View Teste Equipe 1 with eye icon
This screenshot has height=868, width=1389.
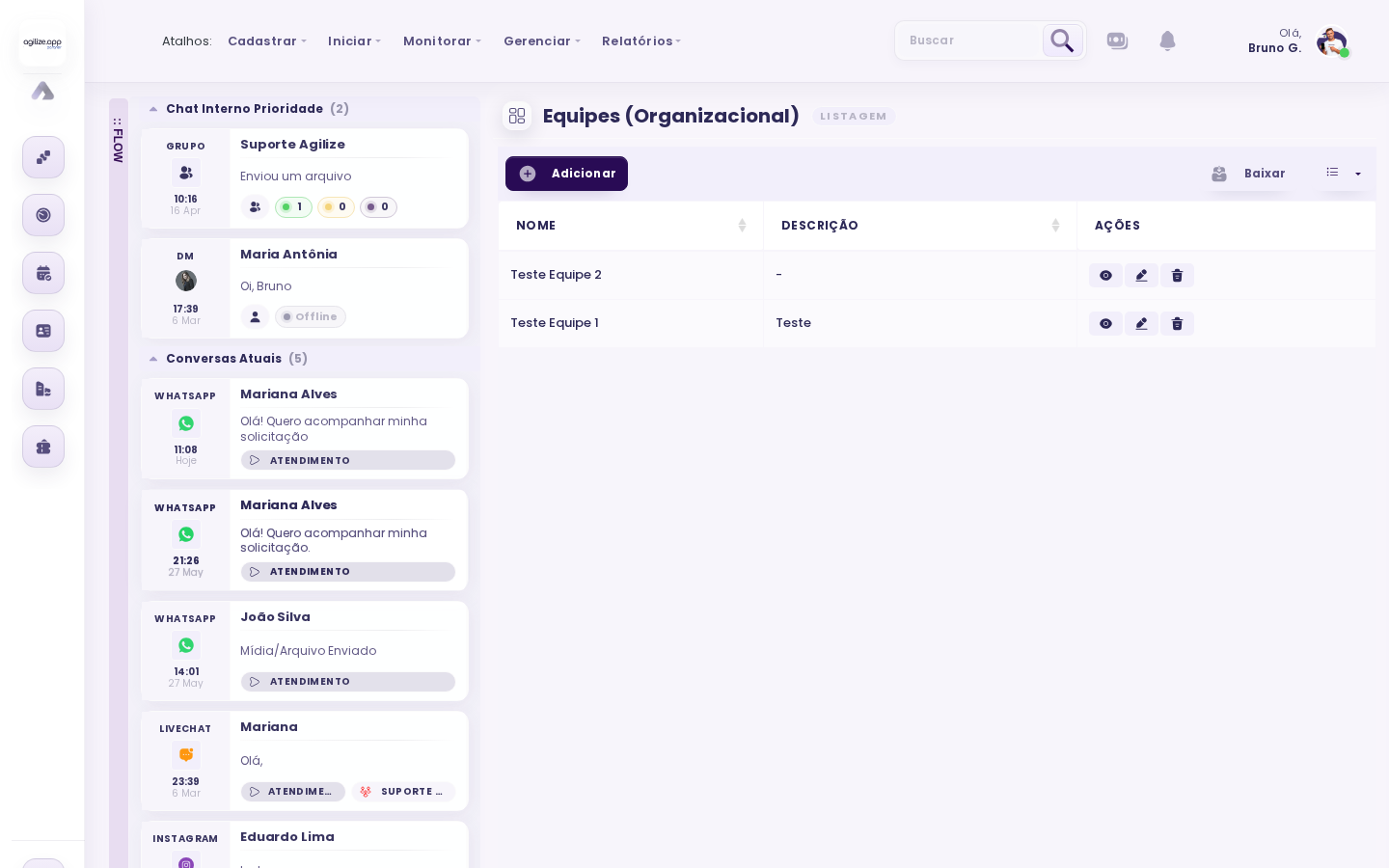pyautogui.click(x=1105, y=324)
